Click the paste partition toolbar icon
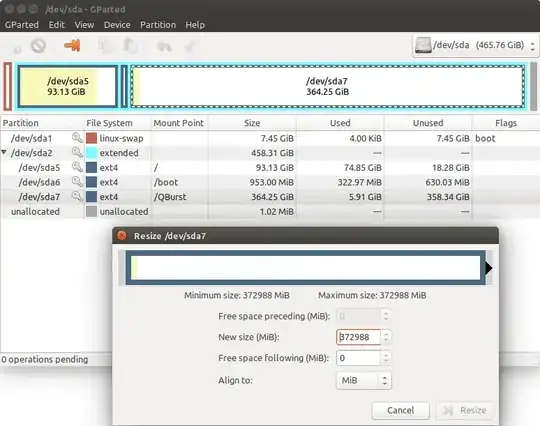Screen dimensions: 540x426 131,46
